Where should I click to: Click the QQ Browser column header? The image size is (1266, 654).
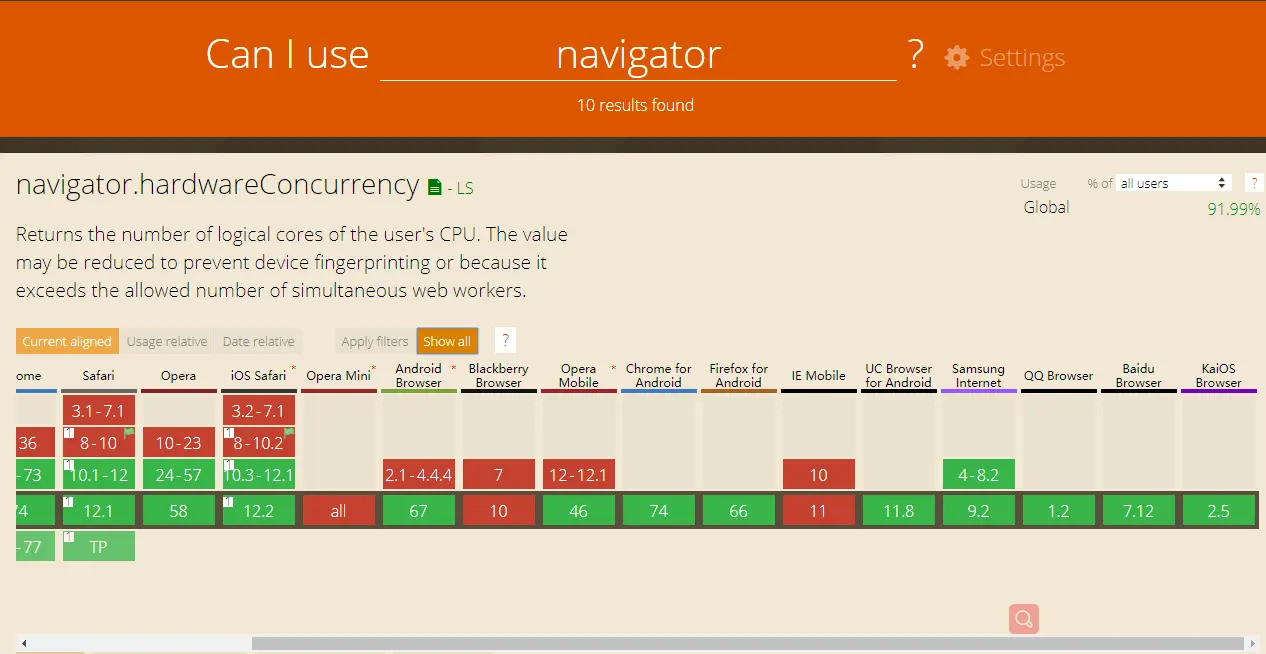pyautogui.click(x=1059, y=376)
